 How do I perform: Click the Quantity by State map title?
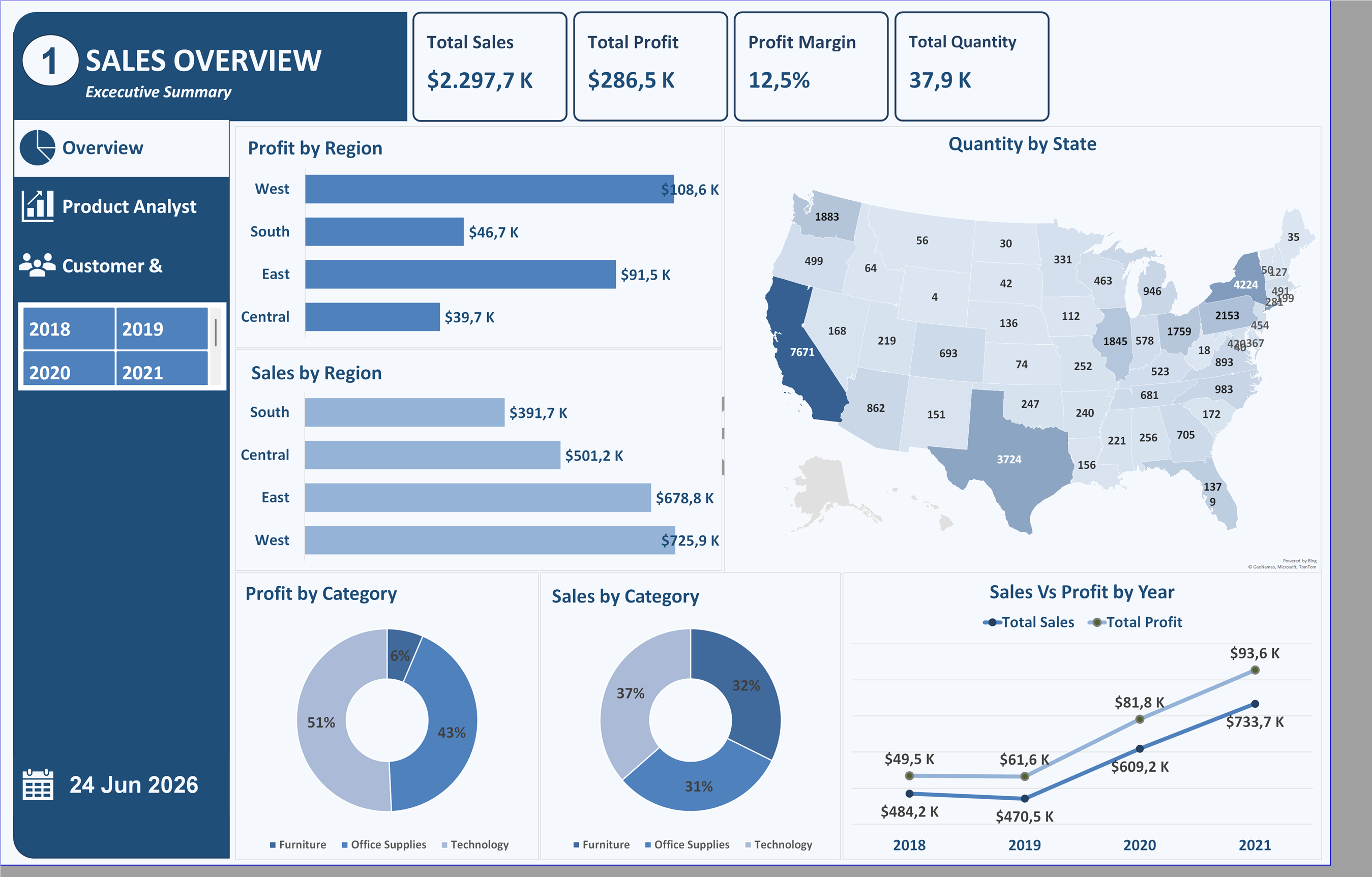point(1022,144)
